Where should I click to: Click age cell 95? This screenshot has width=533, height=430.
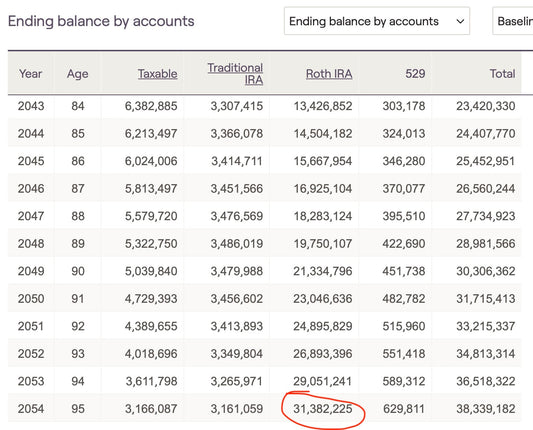tap(78, 409)
